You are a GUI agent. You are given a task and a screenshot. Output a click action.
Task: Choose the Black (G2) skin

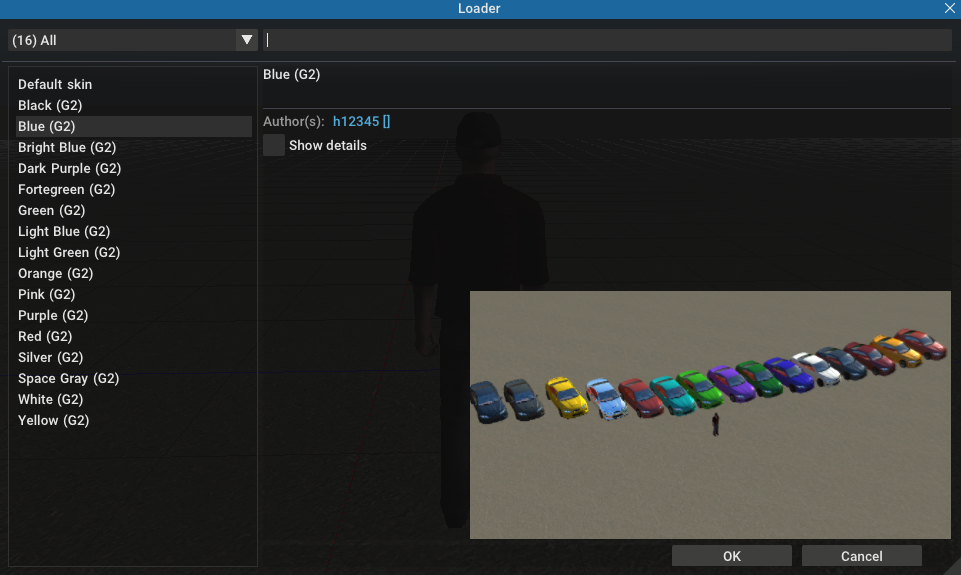click(50, 106)
